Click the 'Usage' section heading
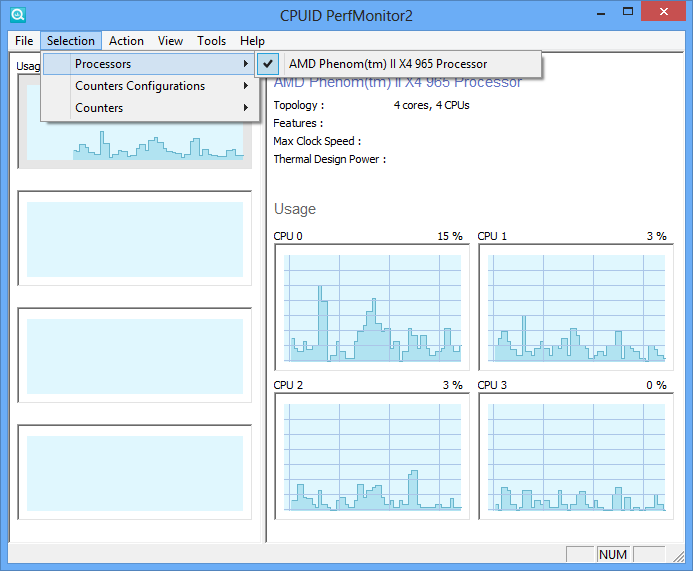 pyautogui.click(x=295, y=209)
